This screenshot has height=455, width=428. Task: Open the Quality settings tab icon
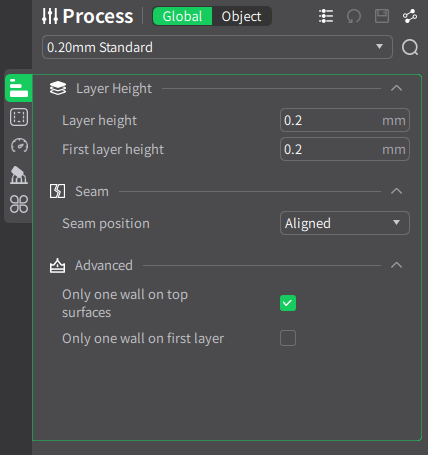coord(19,88)
